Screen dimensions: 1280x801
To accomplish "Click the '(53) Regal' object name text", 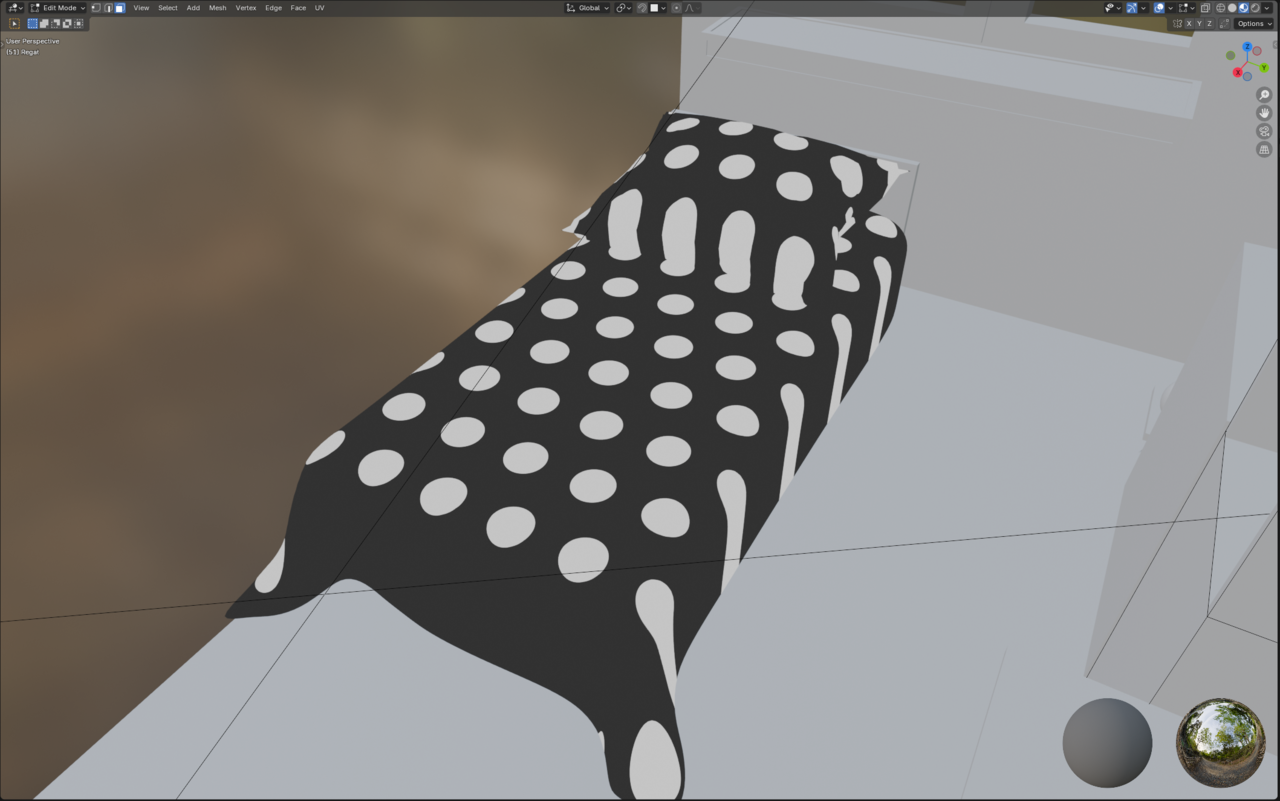I will (x=23, y=52).
